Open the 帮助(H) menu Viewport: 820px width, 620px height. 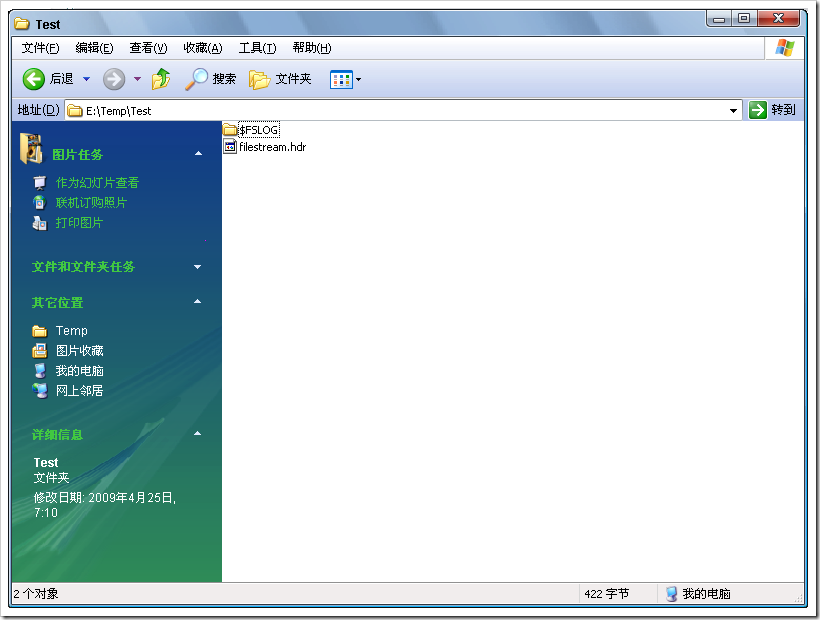[x=312, y=48]
